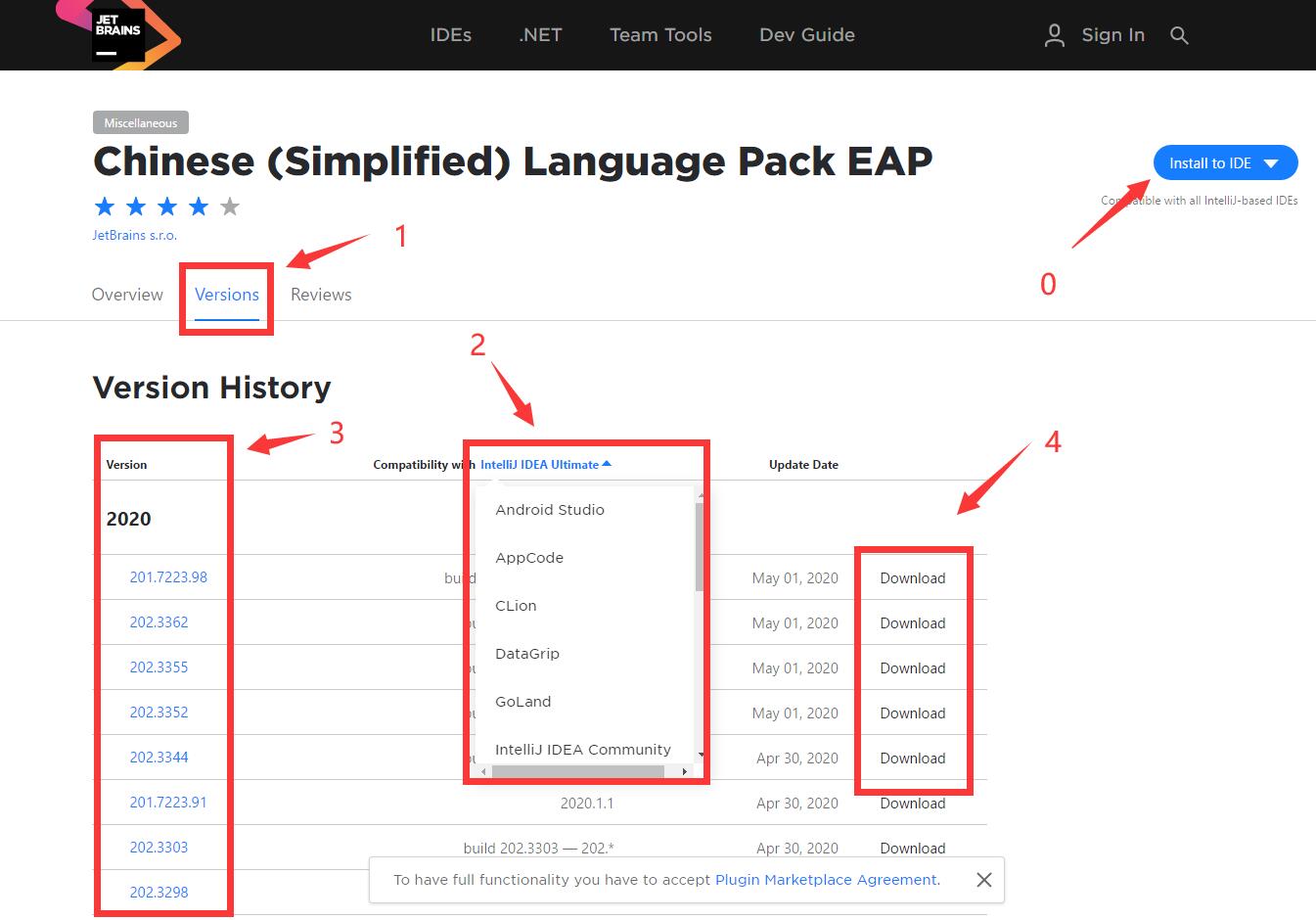Click the 2020 year group heading
The width and height of the screenshot is (1316, 920).
pos(128,519)
